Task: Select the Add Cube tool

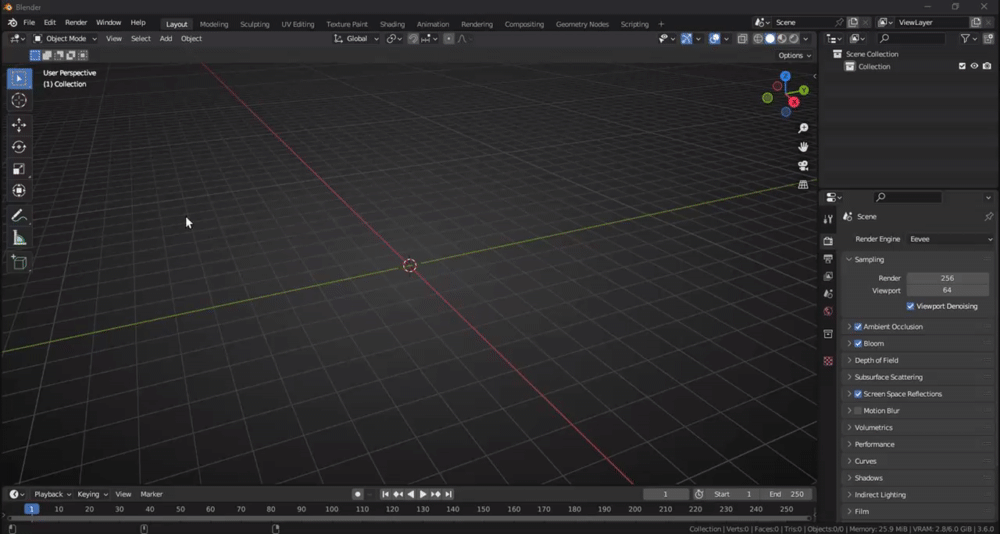Action: click(19, 262)
